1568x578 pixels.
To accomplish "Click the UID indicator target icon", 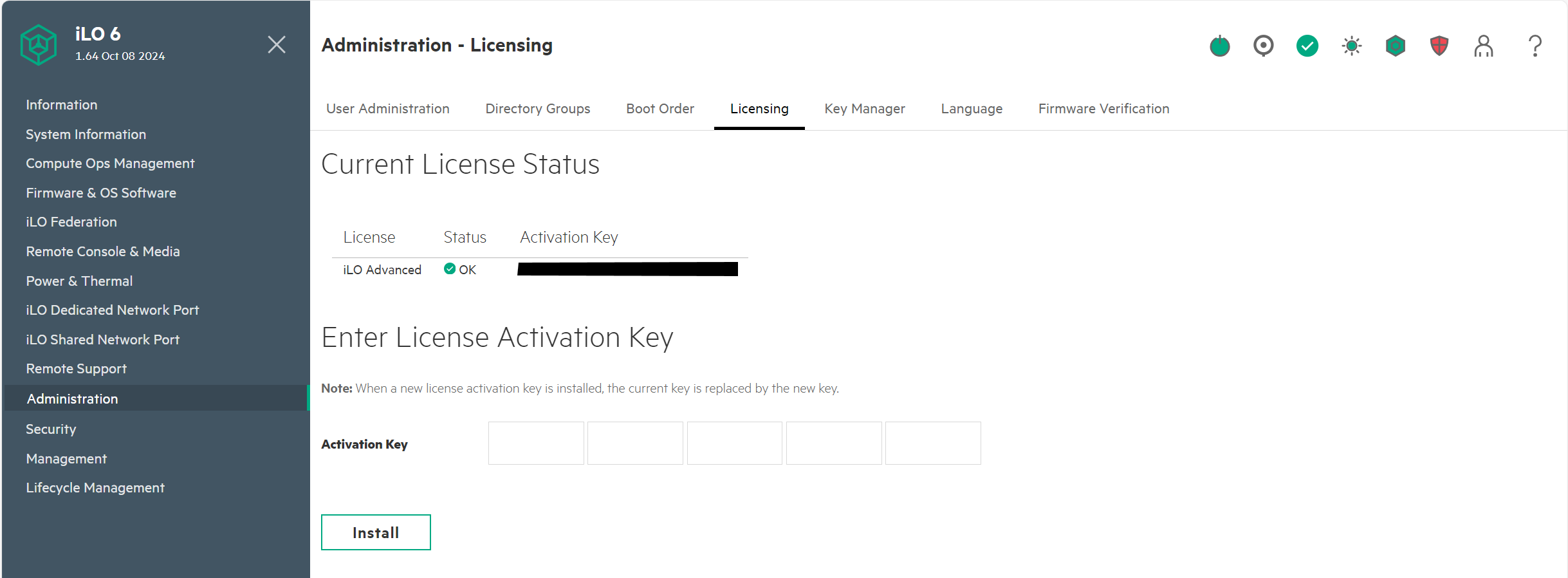I will pos(1264,46).
